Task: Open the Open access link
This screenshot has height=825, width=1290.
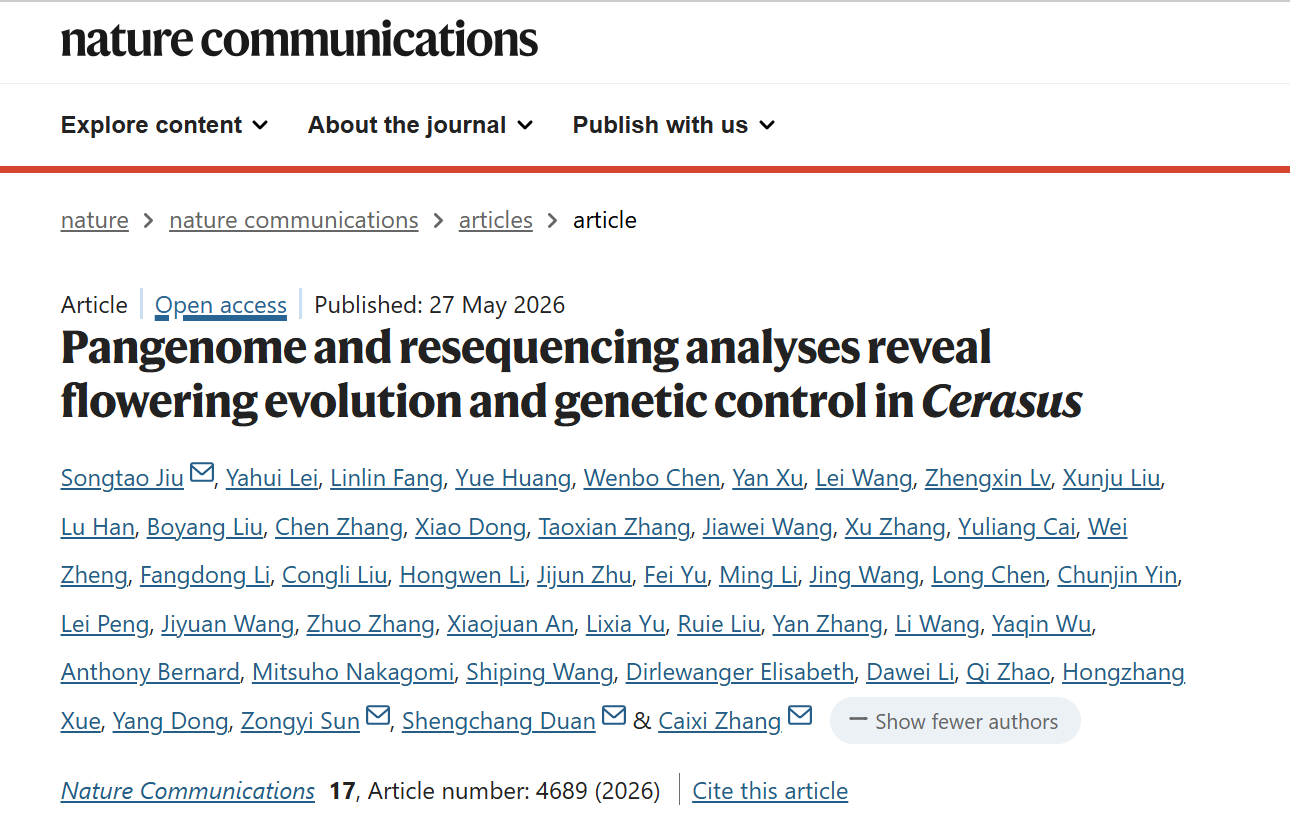Action: 221,305
